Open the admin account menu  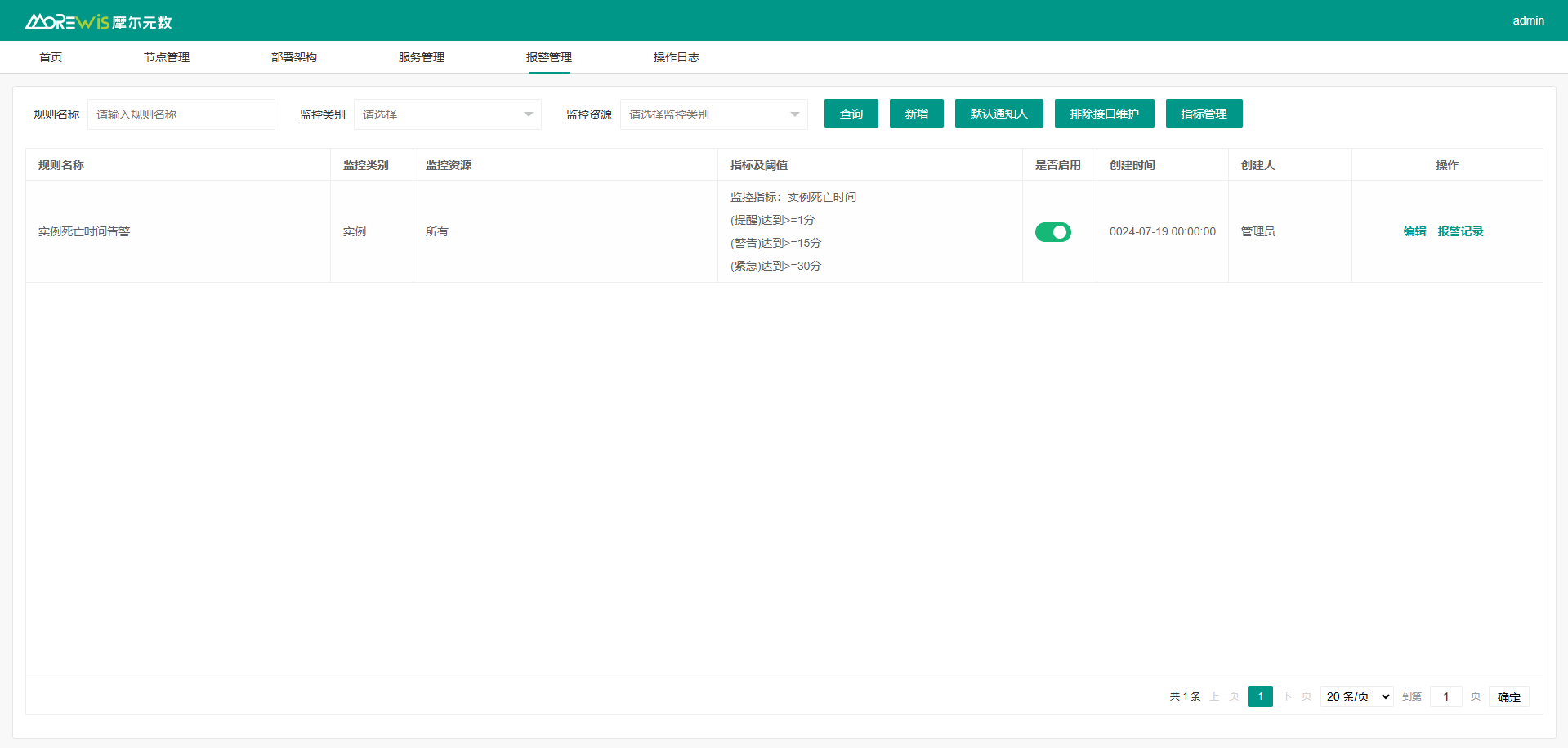tap(1527, 20)
